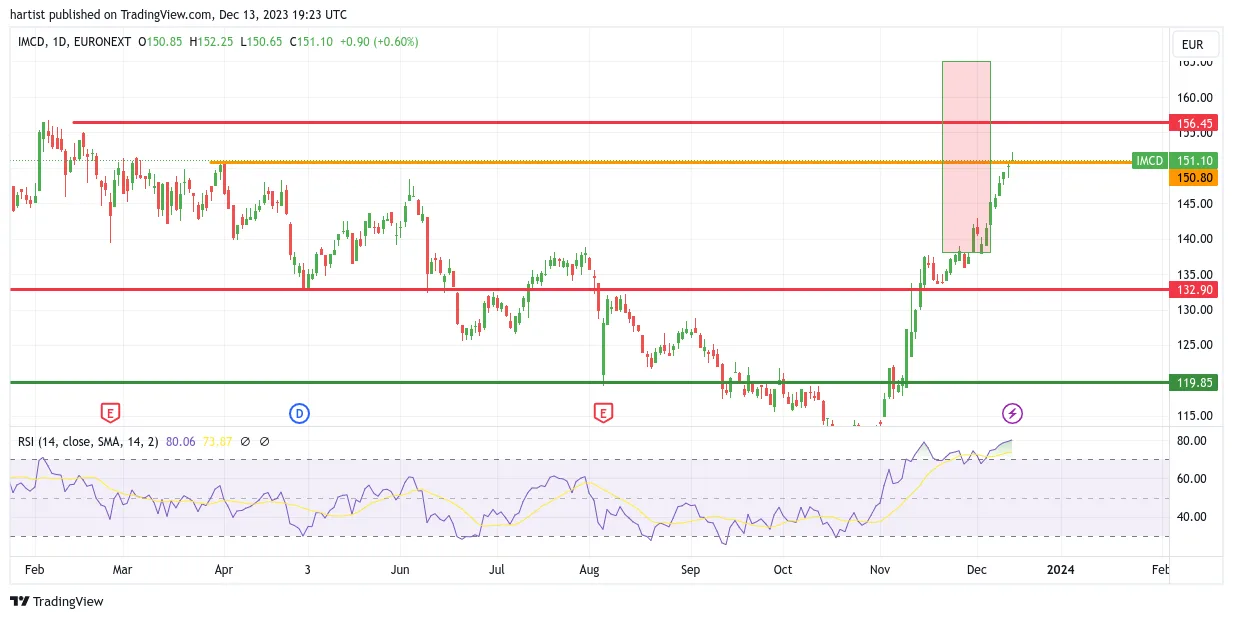Click the RSI (14, close, SMA, 14, 2) legend
This screenshot has height=619, width=1233.
(89, 441)
